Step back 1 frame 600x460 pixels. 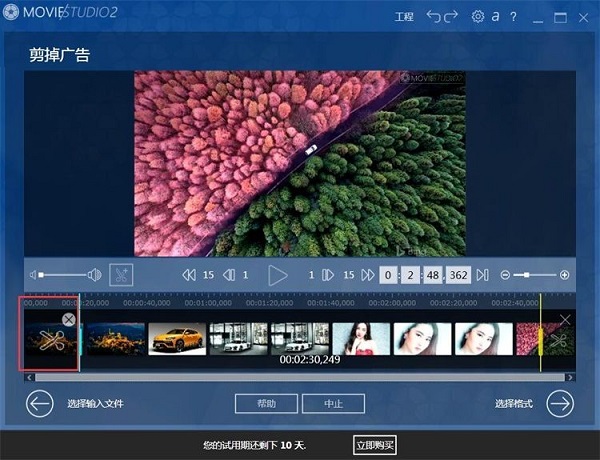click(229, 275)
